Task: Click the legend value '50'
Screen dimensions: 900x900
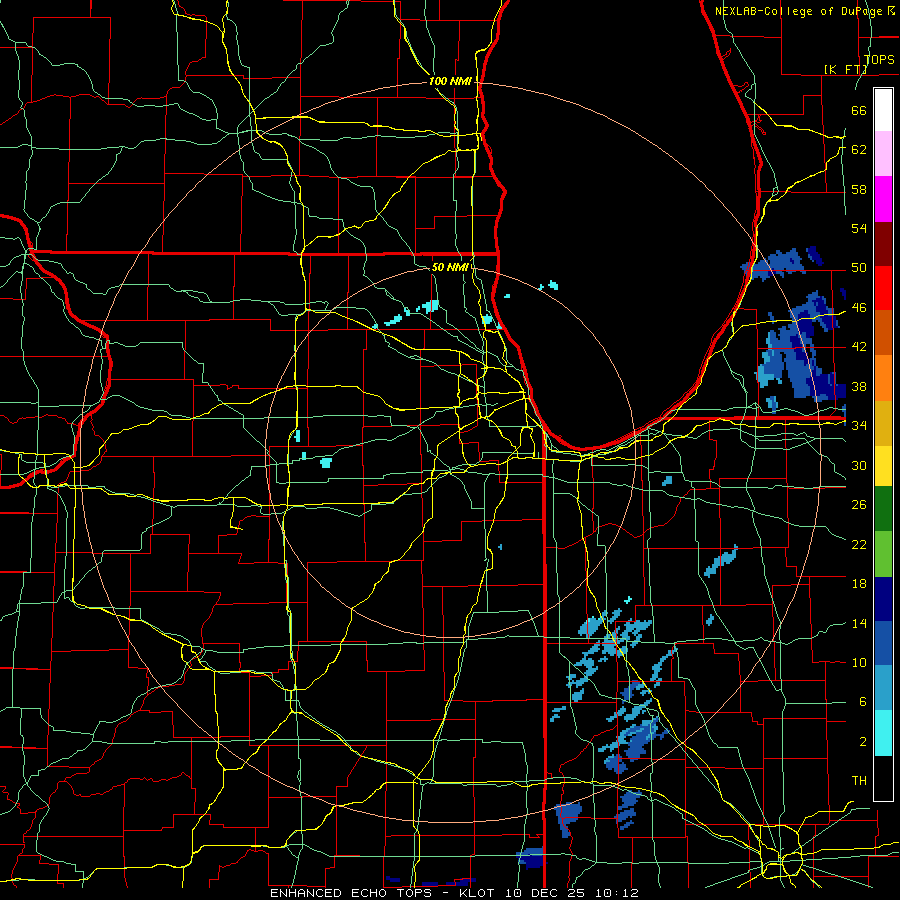Action: click(859, 267)
